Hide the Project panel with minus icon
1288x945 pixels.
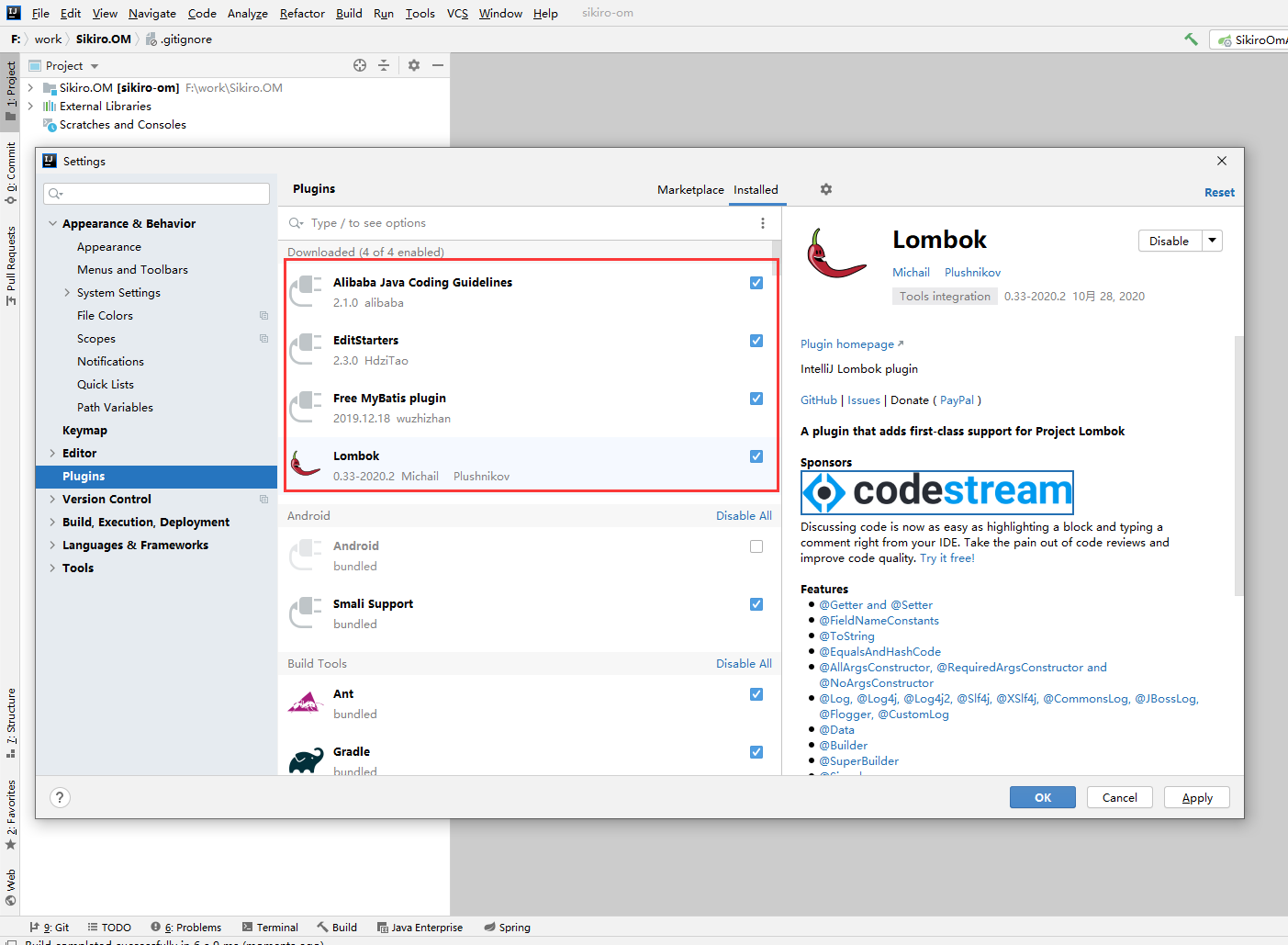point(438,65)
